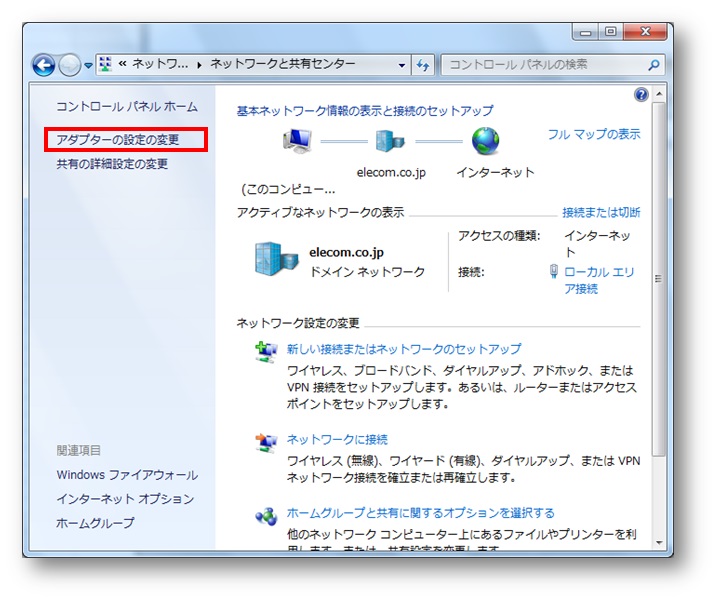The width and height of the screenshot is (716, 600).
Task: Click elecom.co.jp label under map icon
Action: pos(391,173)
